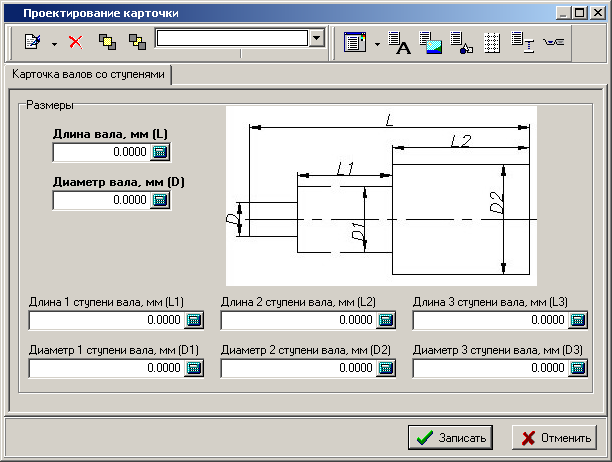
Task: Click the bring-to-front stacked squares icon
Action: 107,42
